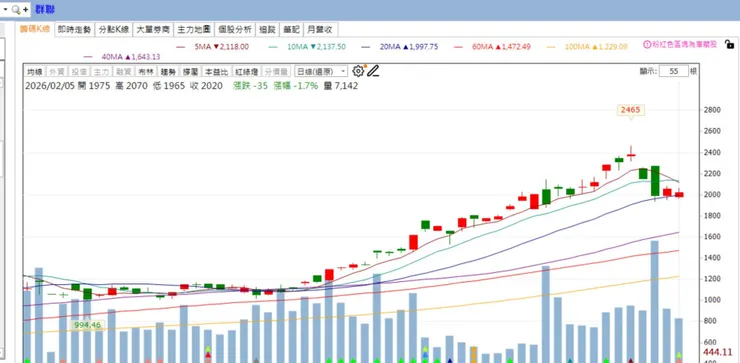Image resolution: width=740 pixels, height=363 pixels.
Task: Open chart settings gear icon
Action: [358, 71]
